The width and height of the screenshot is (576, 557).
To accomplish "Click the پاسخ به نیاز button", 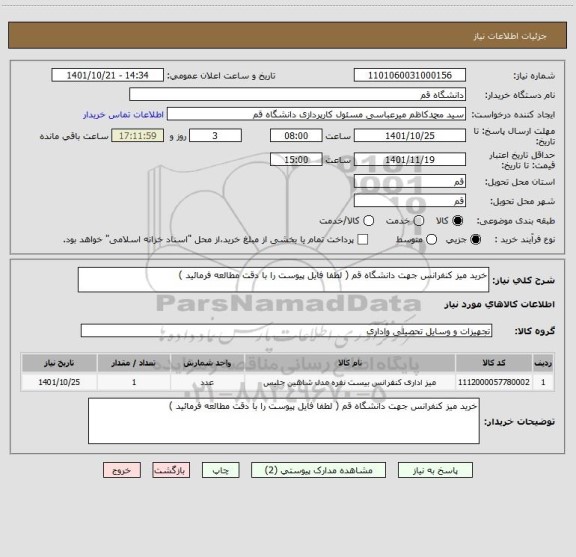I will (435, 470).
